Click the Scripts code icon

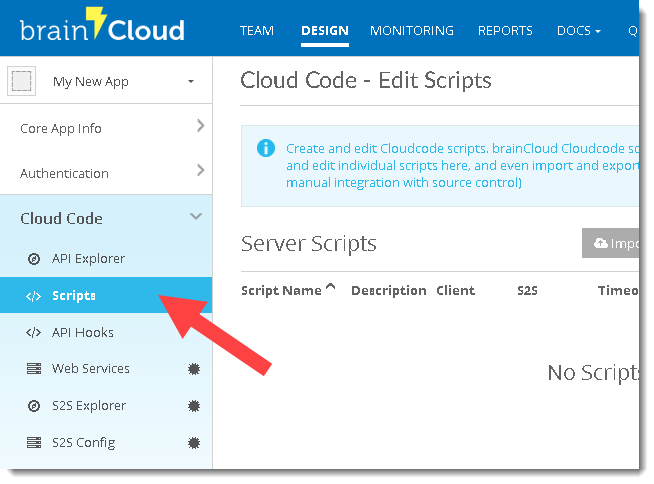click(x=33, y=296)
